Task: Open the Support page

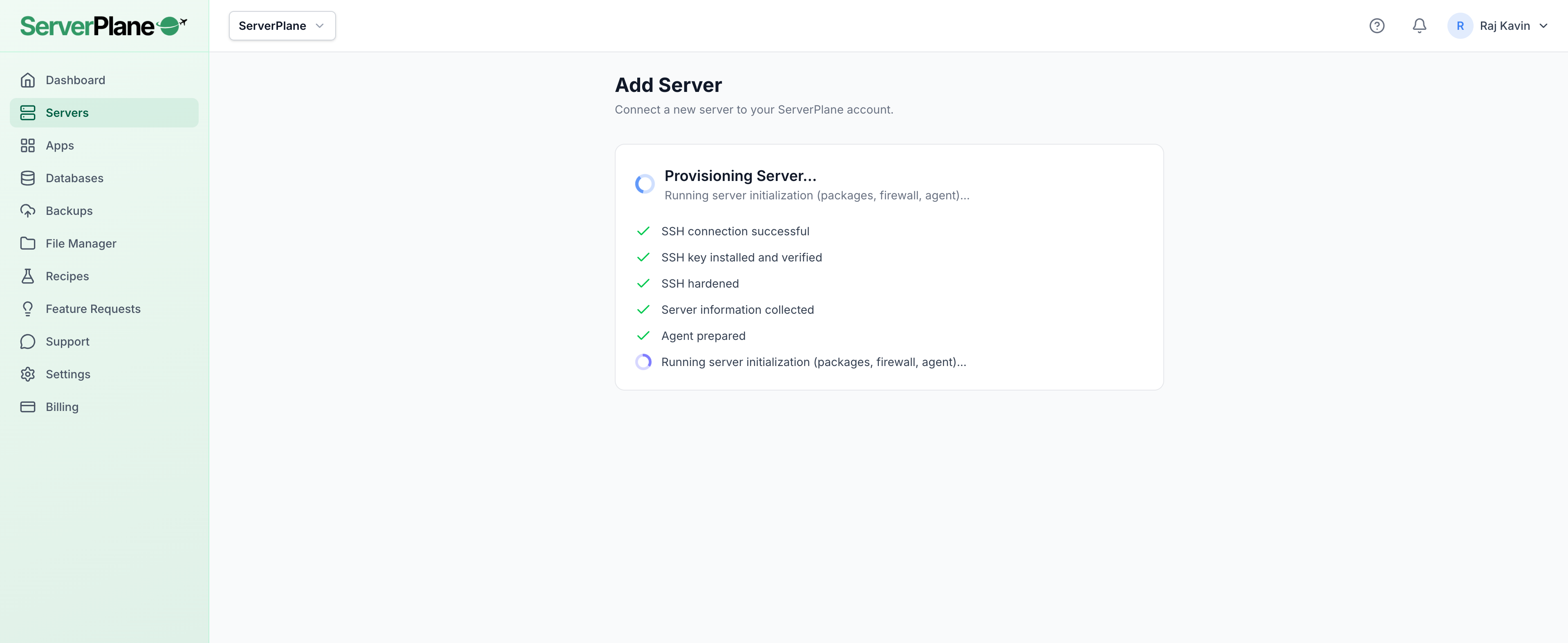Action: pyautogui.click(x=67, y=341)
